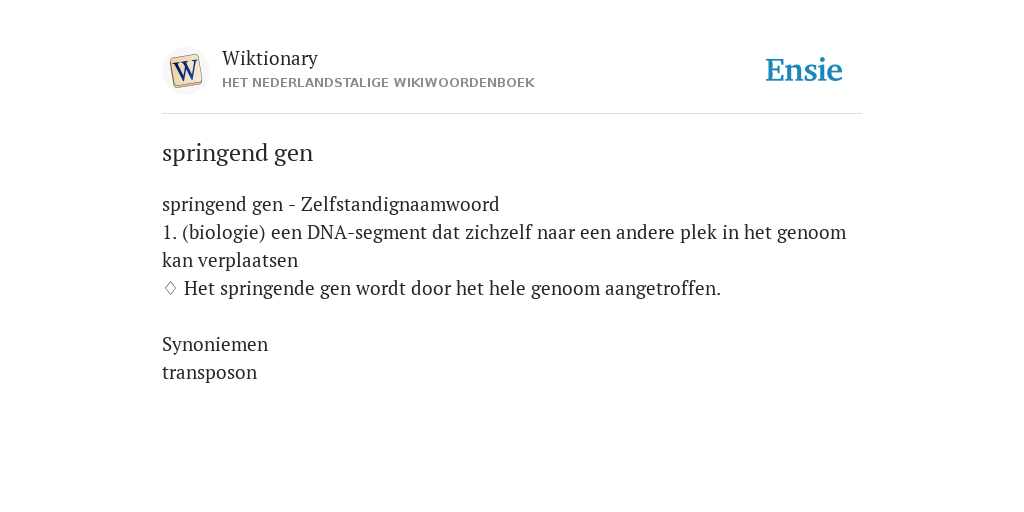Click the horizontal divider below the header
Screen dimensions: 1024x512
[x=512, y=114]
